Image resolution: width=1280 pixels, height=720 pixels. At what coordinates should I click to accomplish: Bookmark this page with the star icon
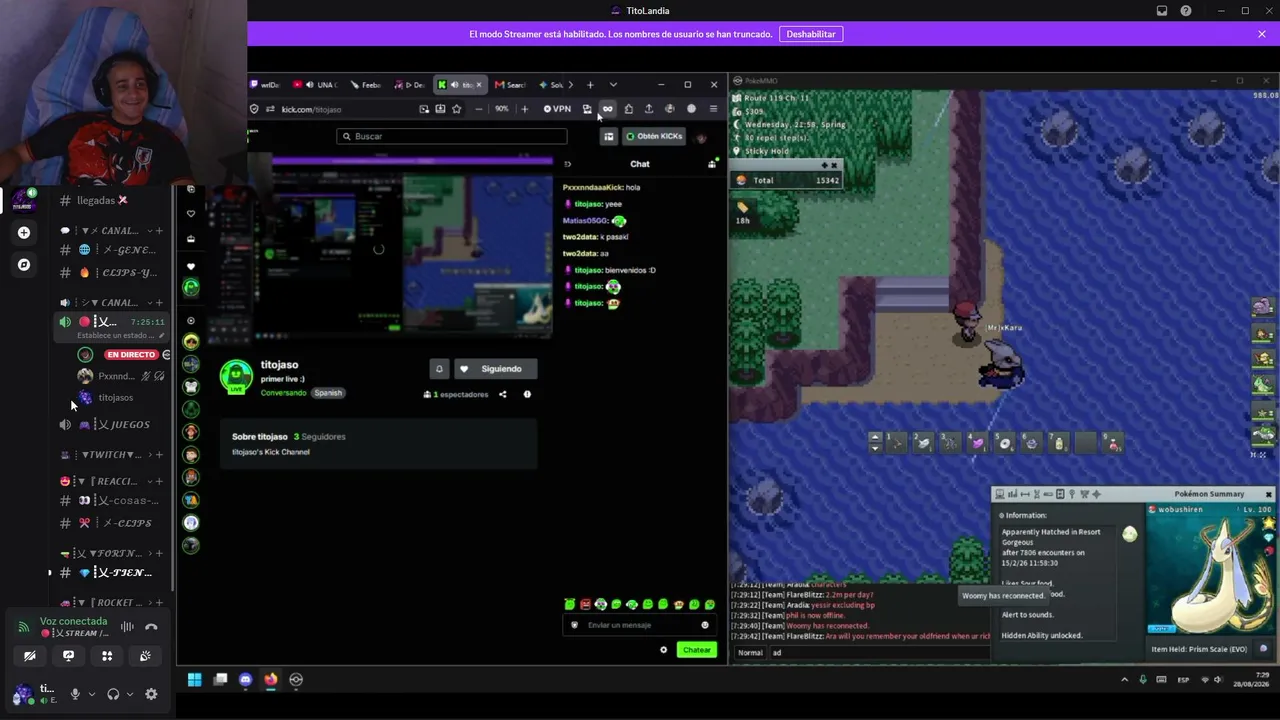(457, 109)
